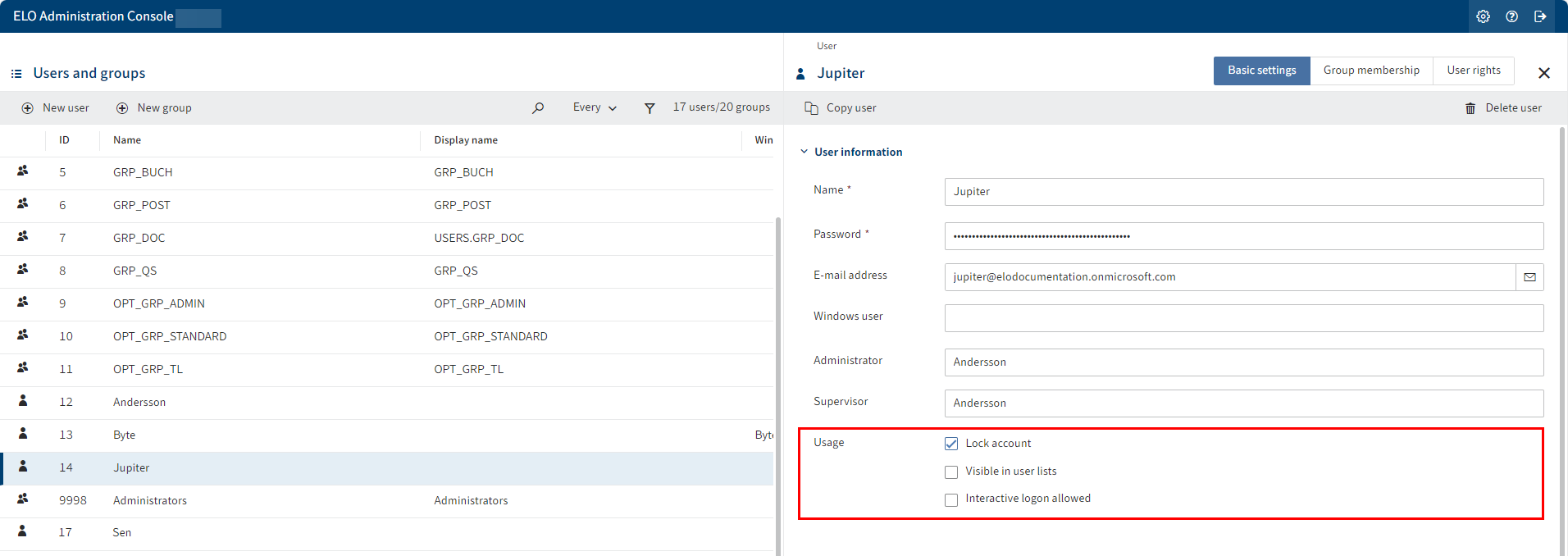The height and width of the screenshot is (556, 1568).
Task: Click into the Name input field
Action: click(x=1244, y=192)
